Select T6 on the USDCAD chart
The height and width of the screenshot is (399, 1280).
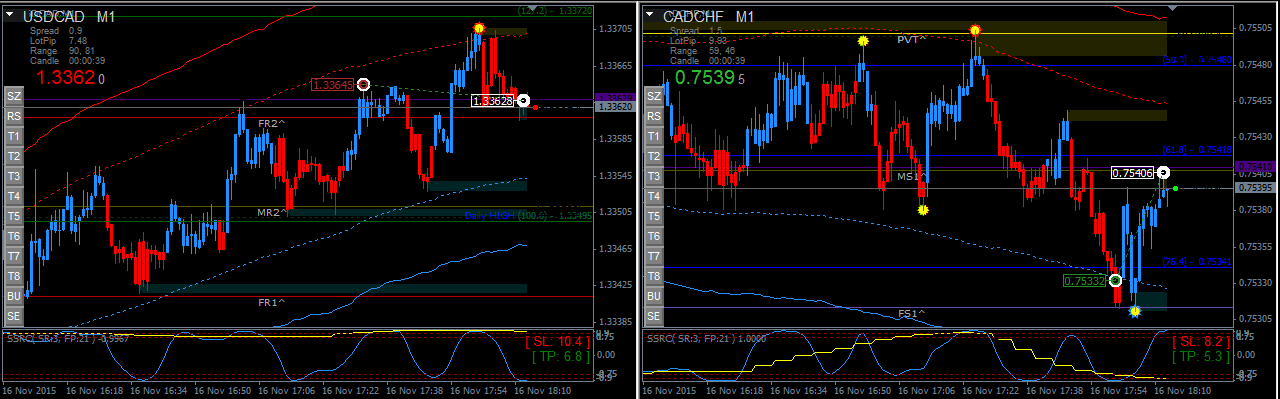[x=14, y=236]
